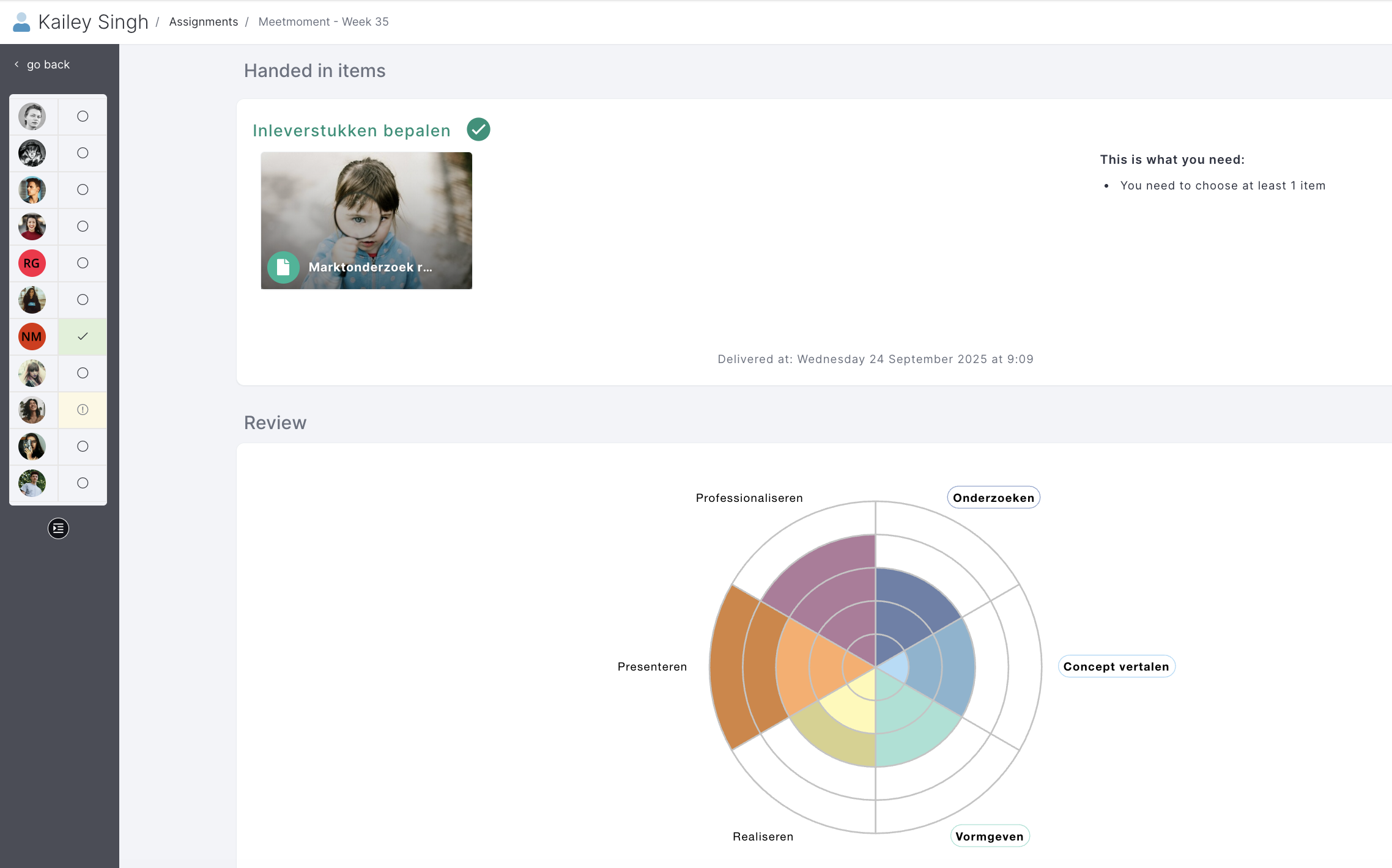Screen dimensions: 1392x868
Task: Click the Onderzoeken label on the chart
Action: tap(993, 498)
